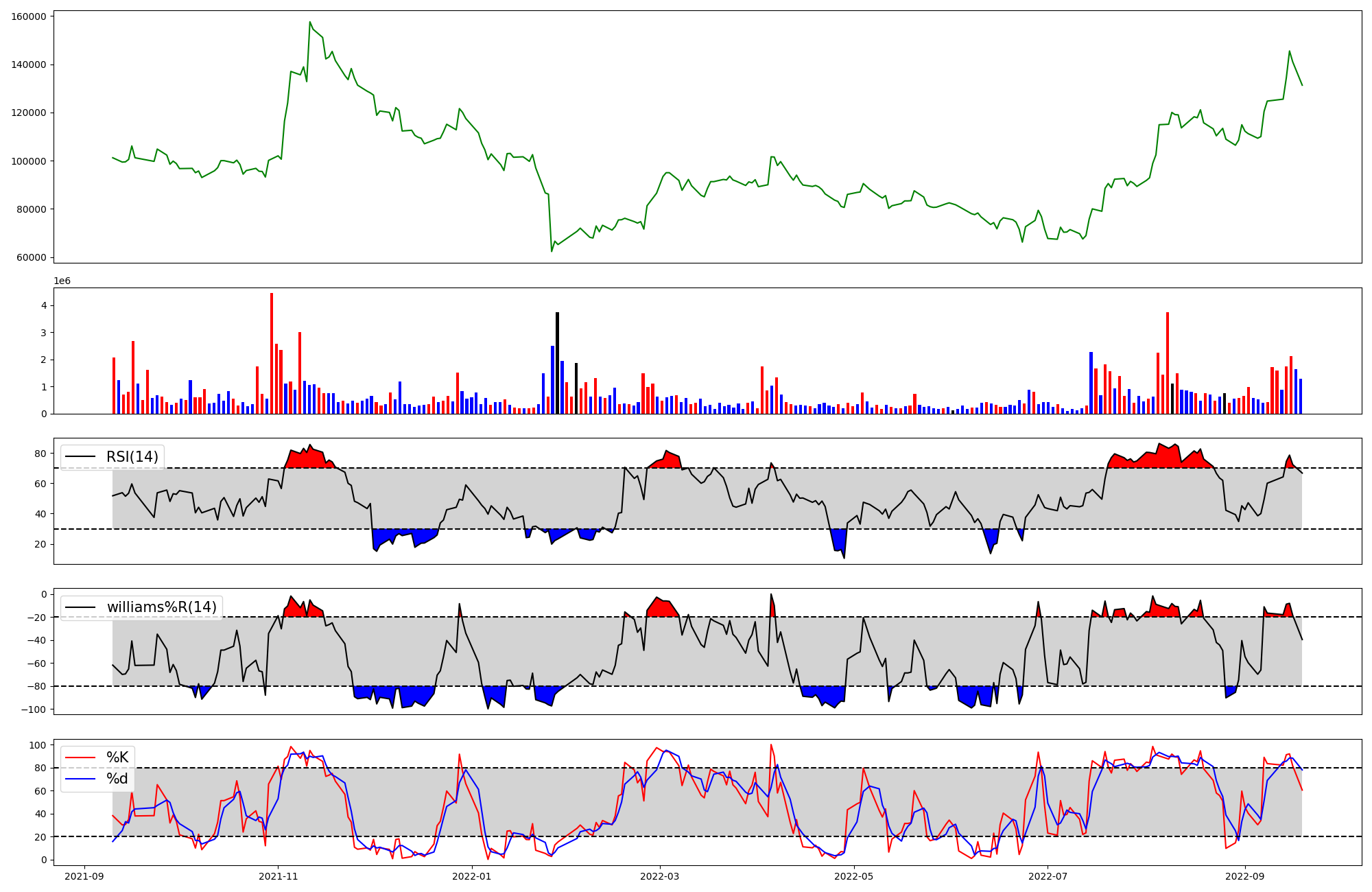Click the 2021-09 x-axis date label
Screen dimensions: 1372x892
coord(84,876)
